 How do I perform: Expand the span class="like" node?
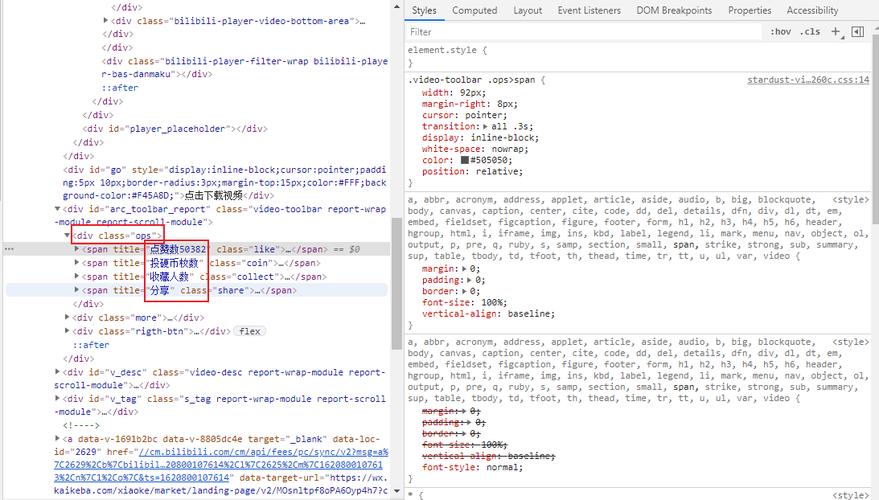77,249
